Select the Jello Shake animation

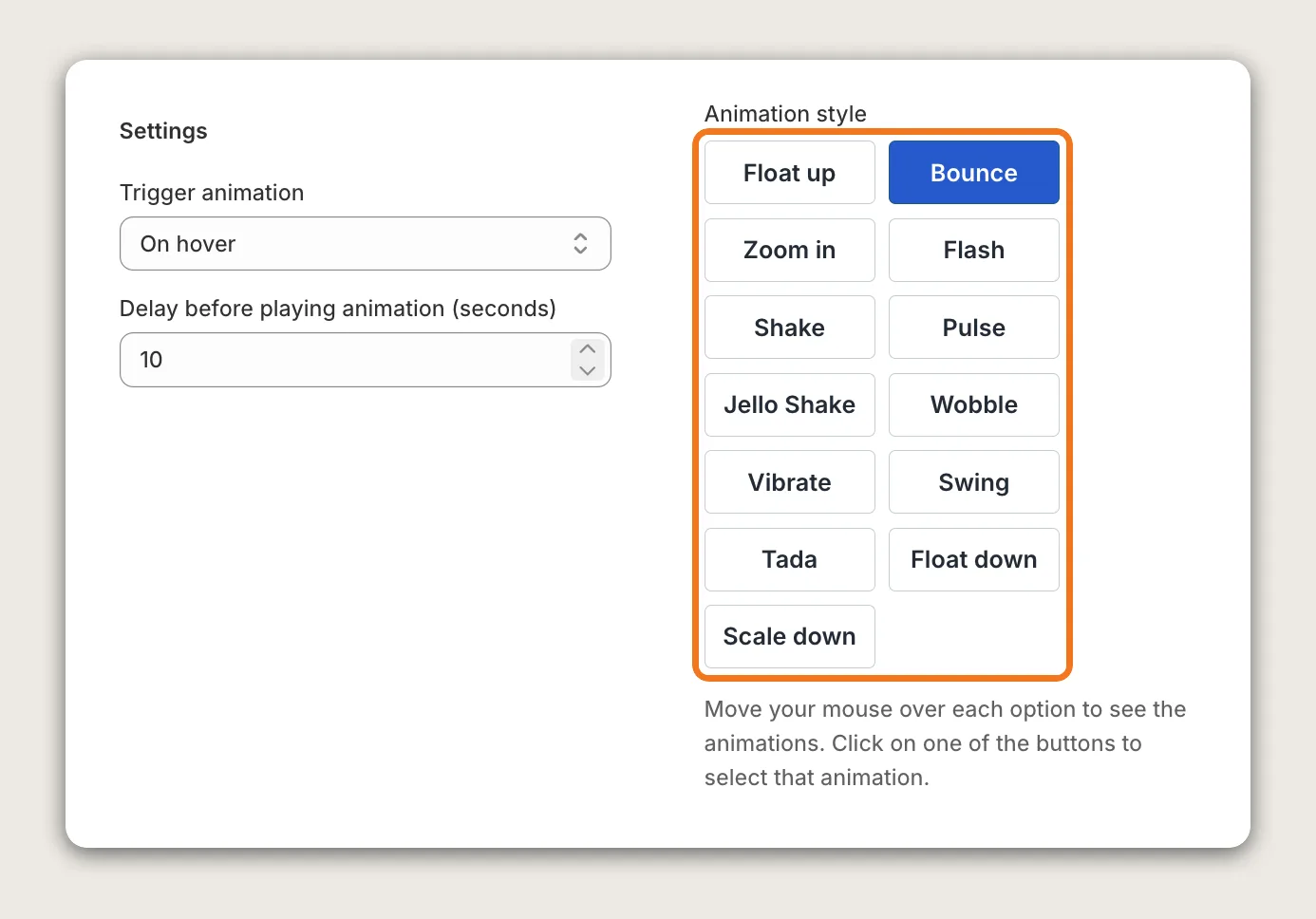pyautogui.click(x=789, y=404)
